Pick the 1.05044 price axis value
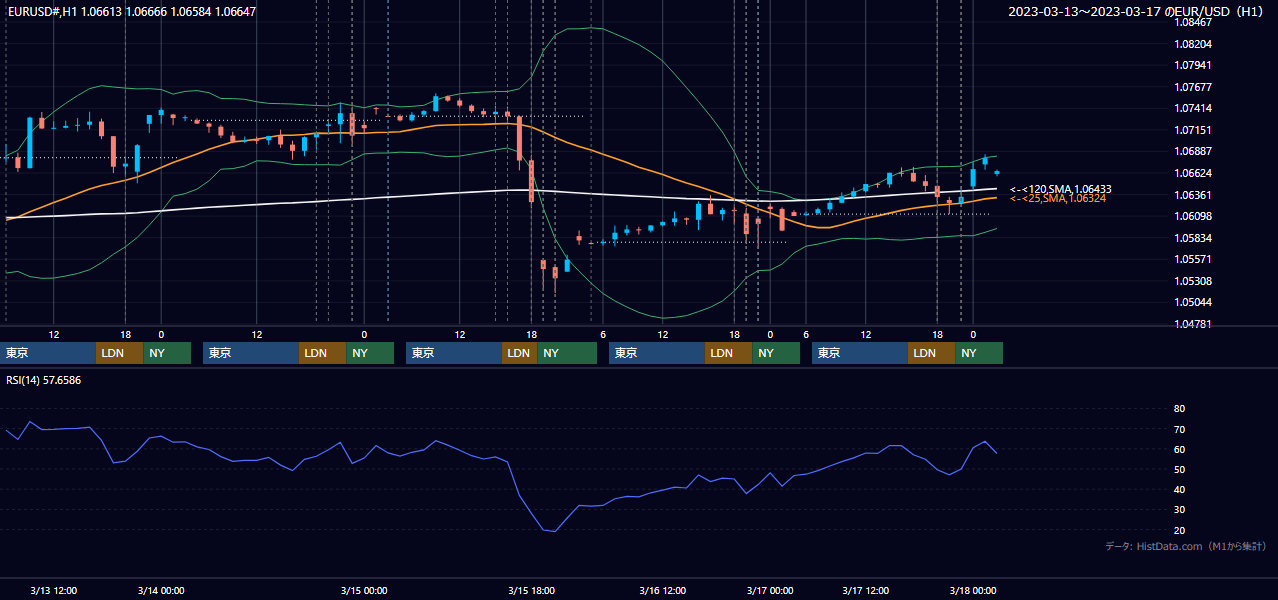This screenshot has height=600, width=1278. tap(1193, 302)
